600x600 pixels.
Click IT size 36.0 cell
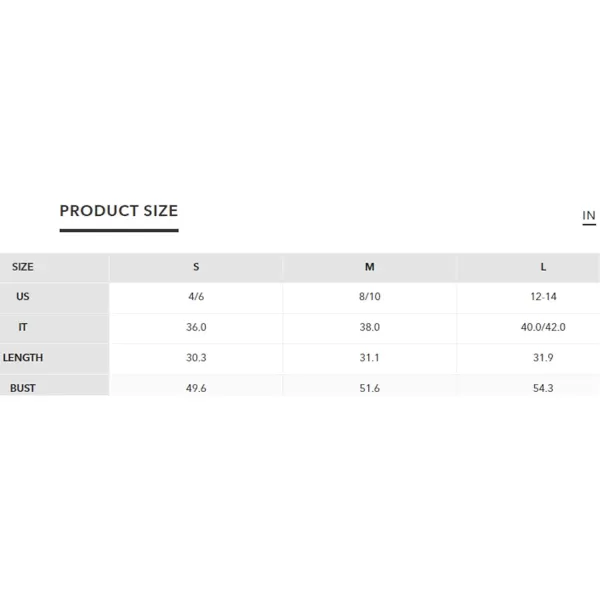click(x=196, y=327)
